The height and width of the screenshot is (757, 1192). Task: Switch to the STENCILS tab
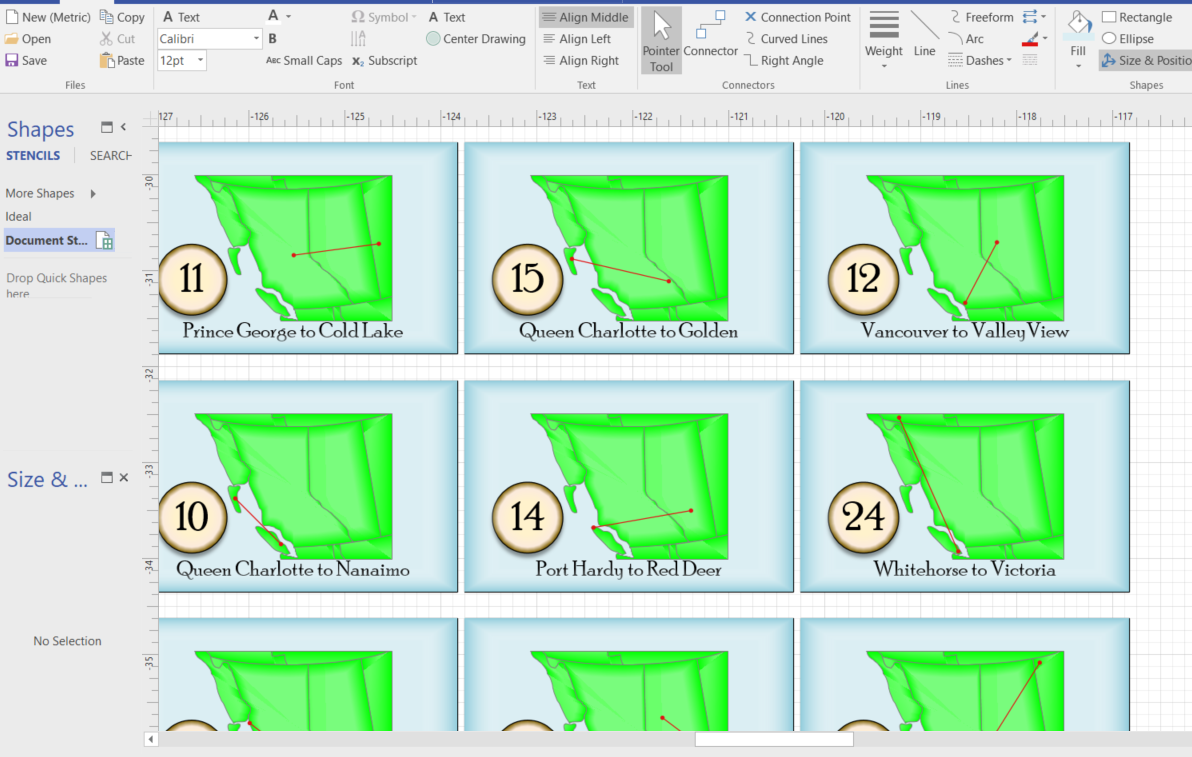pos(33,155)
